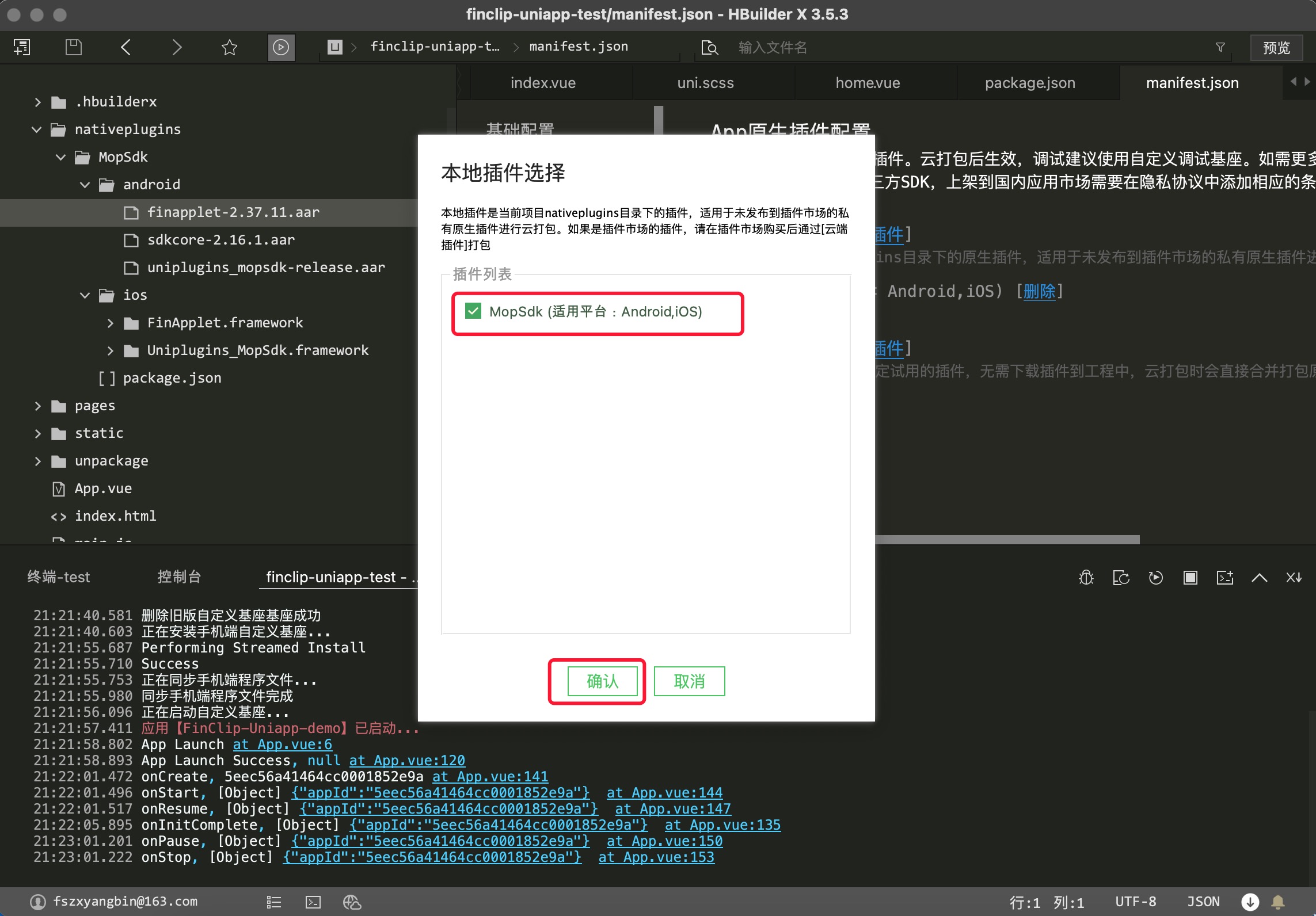Click the save file toolbar icon
The image size is (1316, 916).
(x=74, y=47)
